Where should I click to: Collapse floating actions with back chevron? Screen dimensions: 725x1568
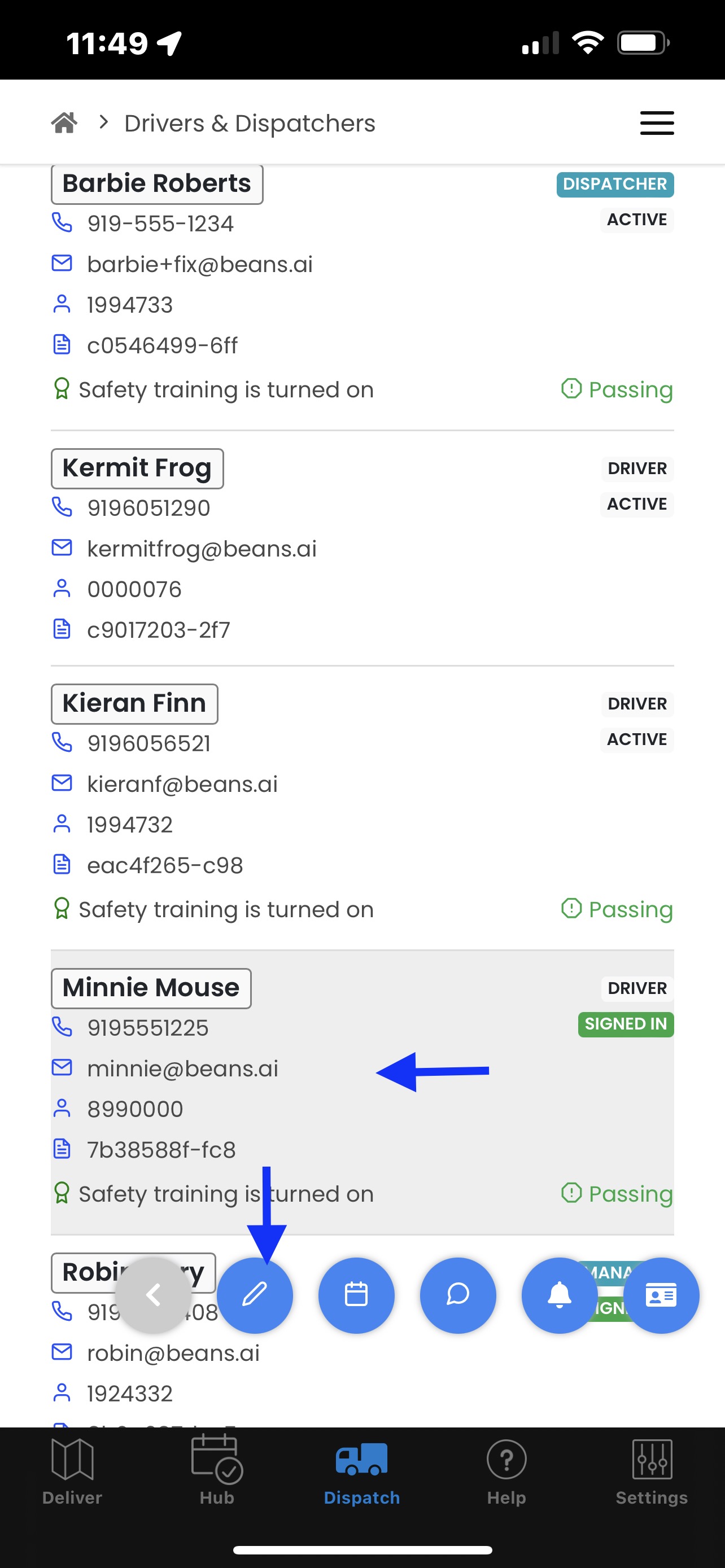154,1295
